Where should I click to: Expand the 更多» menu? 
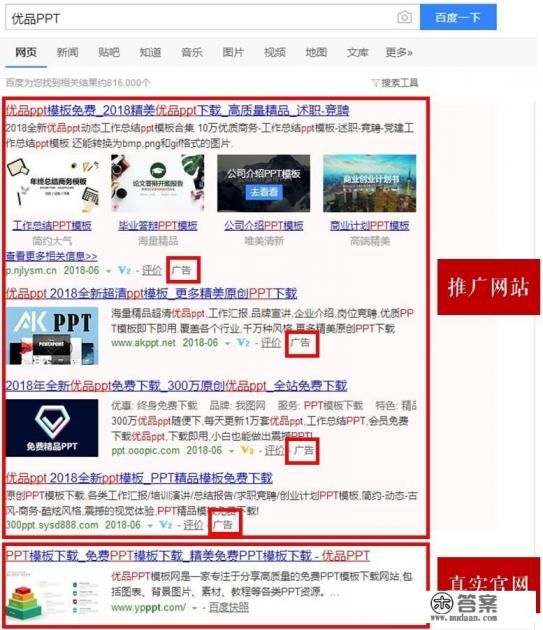(399, 52)
